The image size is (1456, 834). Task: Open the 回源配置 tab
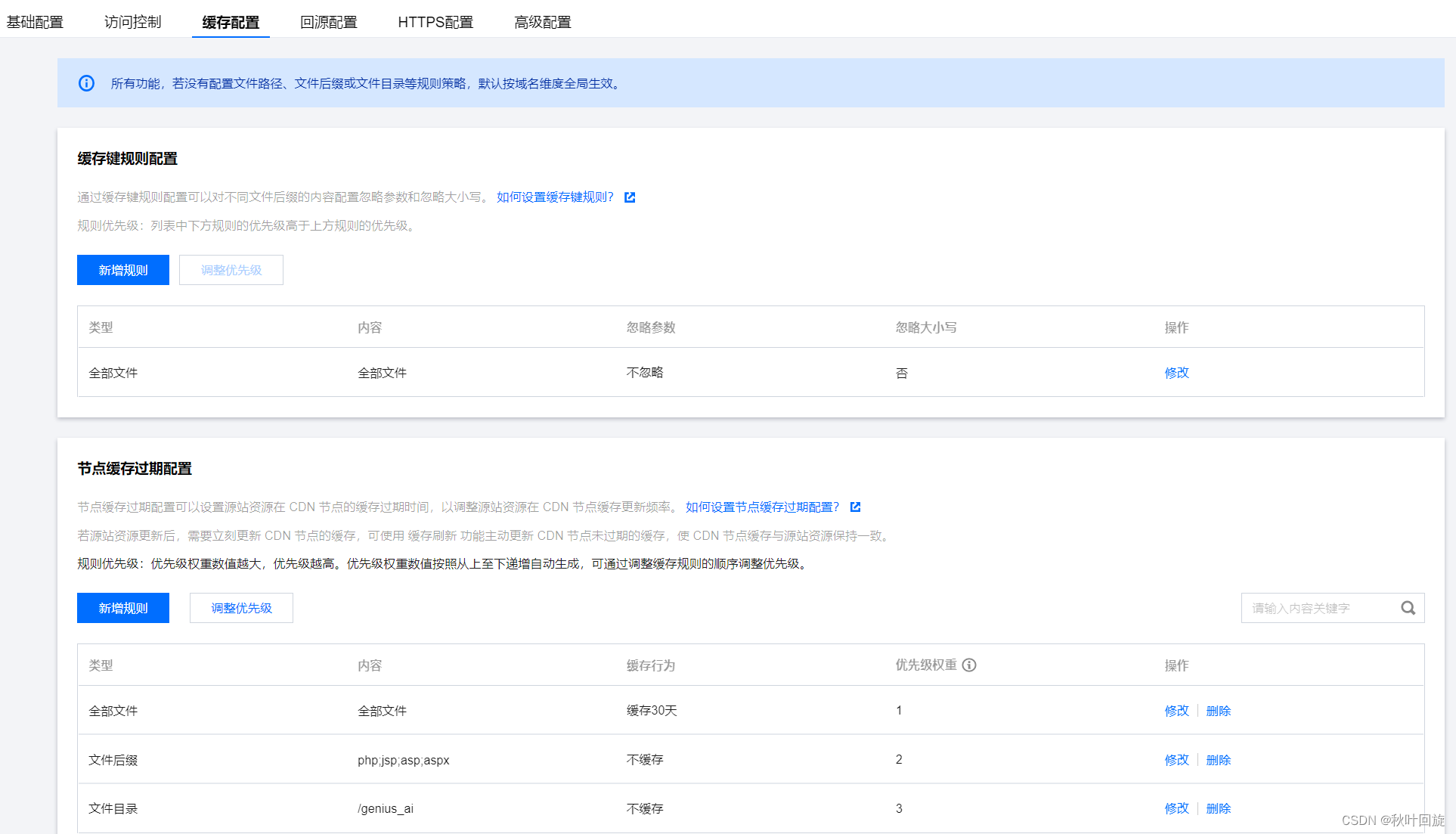point(329,21)
